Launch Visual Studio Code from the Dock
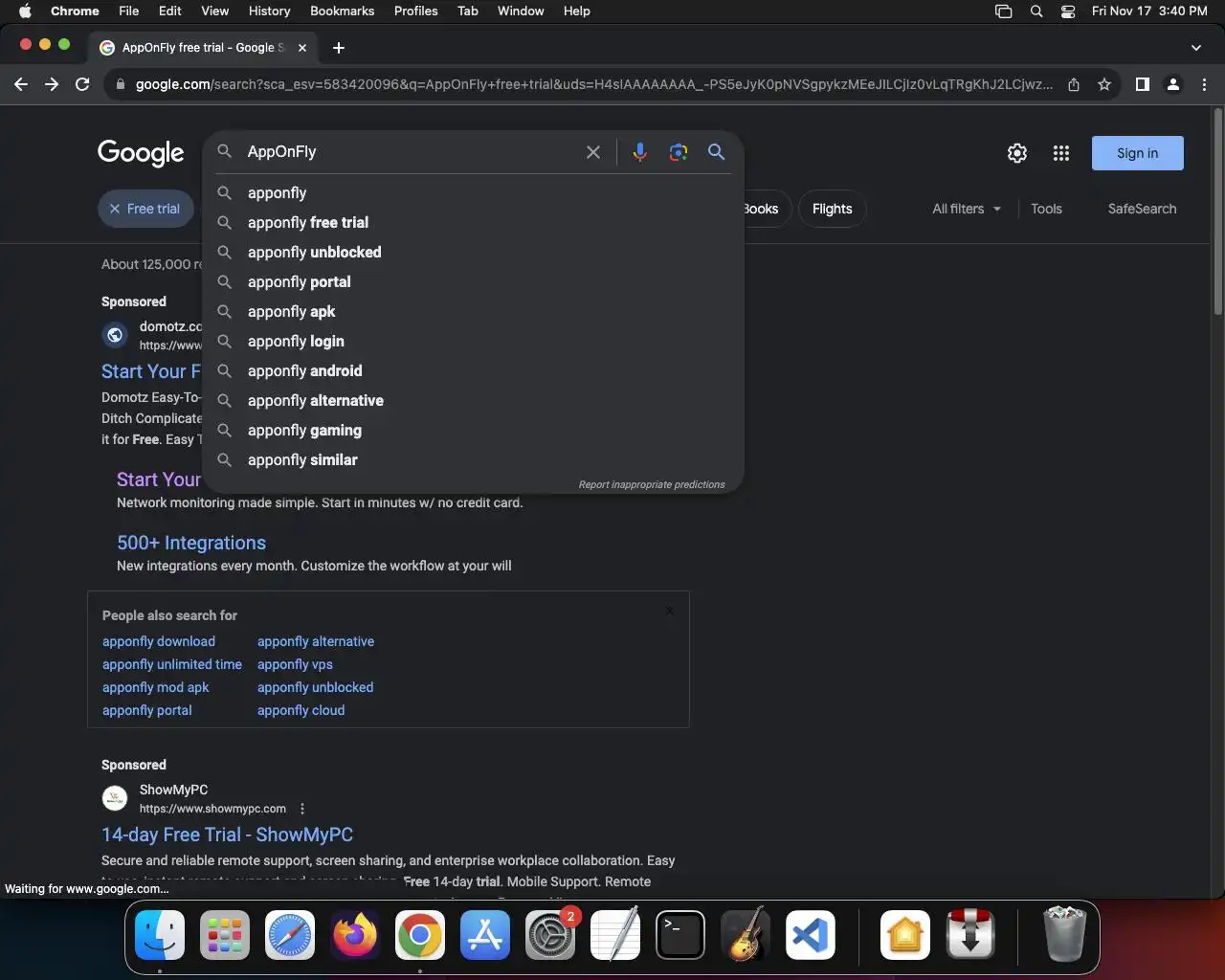Viewport: 1225px width, 980px height. [x=811, y=935]
